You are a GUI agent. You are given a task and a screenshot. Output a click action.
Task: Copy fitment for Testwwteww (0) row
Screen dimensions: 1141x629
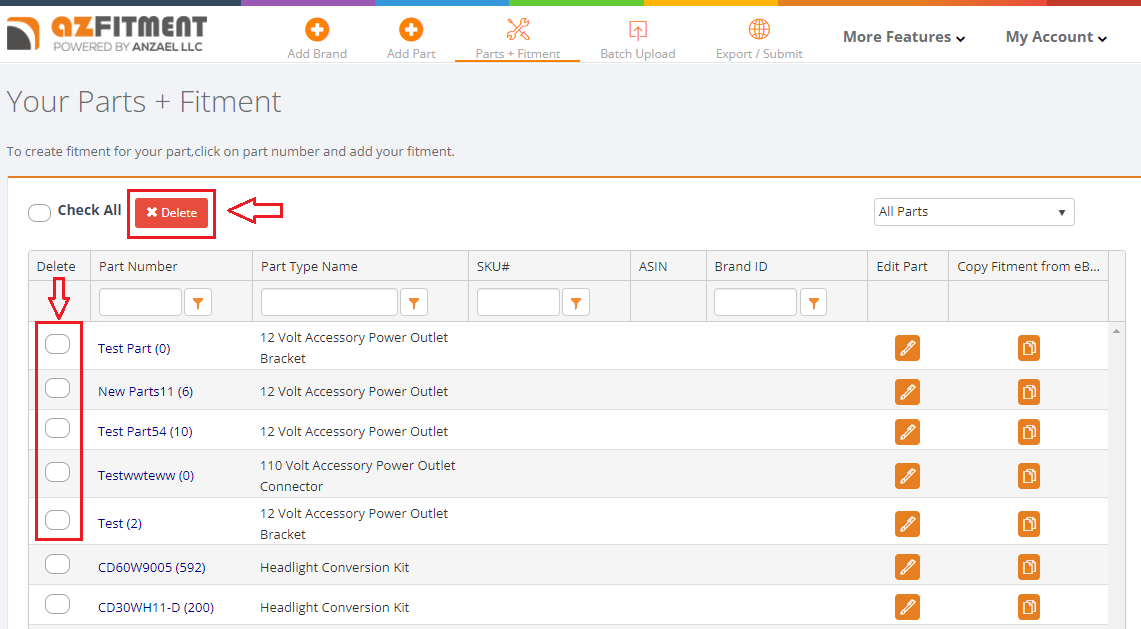point(1029,476)
